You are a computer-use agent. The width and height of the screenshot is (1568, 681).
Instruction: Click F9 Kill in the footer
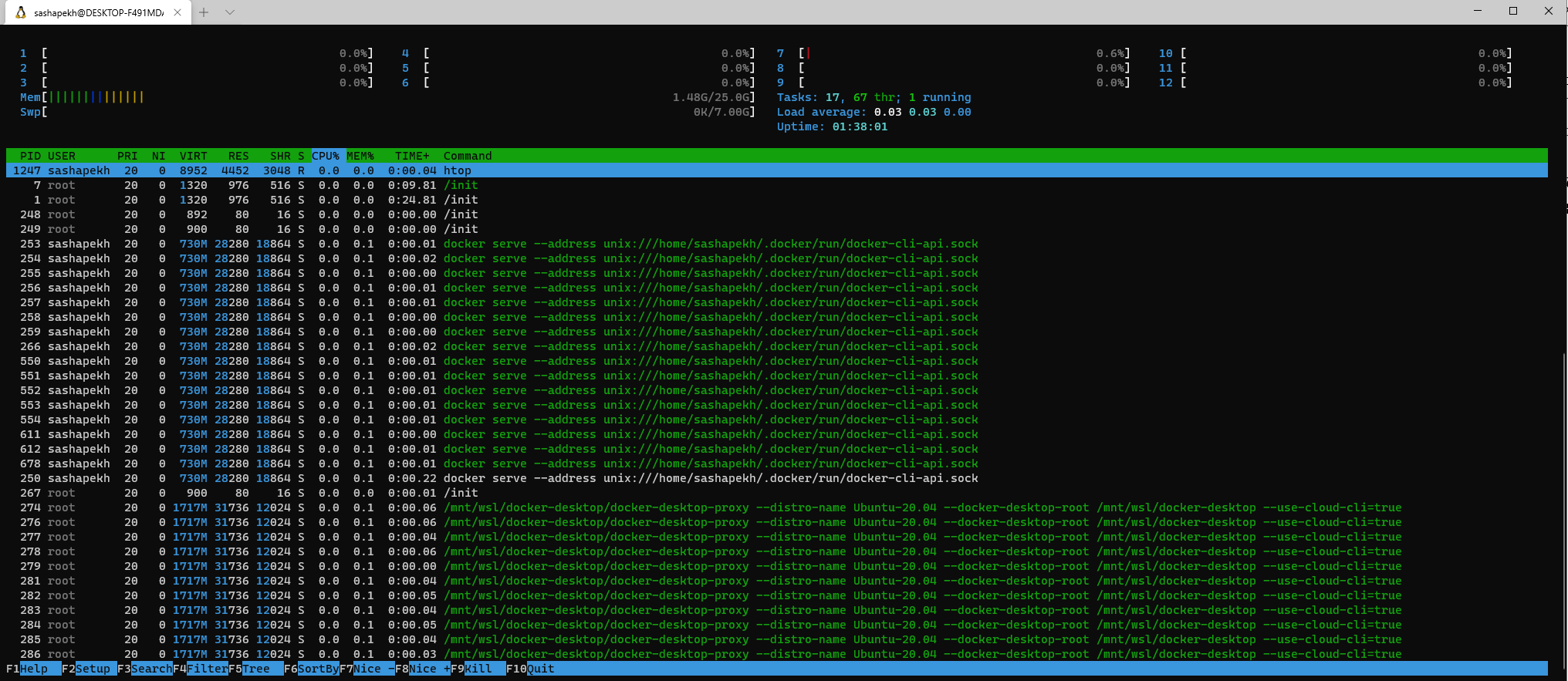click(x=478, y=669)
